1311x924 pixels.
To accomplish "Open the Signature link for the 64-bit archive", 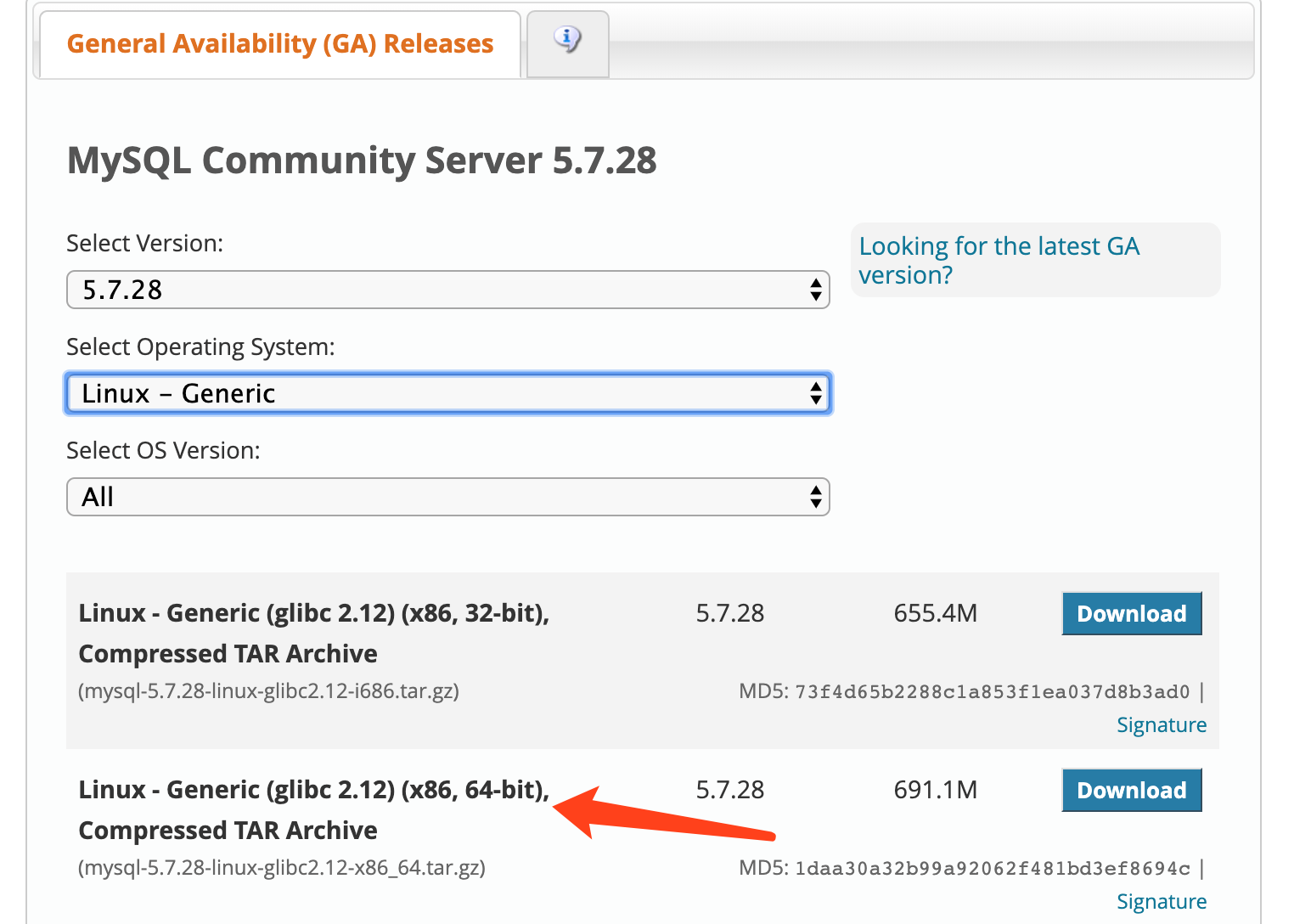I will [x=1162, y=902].
